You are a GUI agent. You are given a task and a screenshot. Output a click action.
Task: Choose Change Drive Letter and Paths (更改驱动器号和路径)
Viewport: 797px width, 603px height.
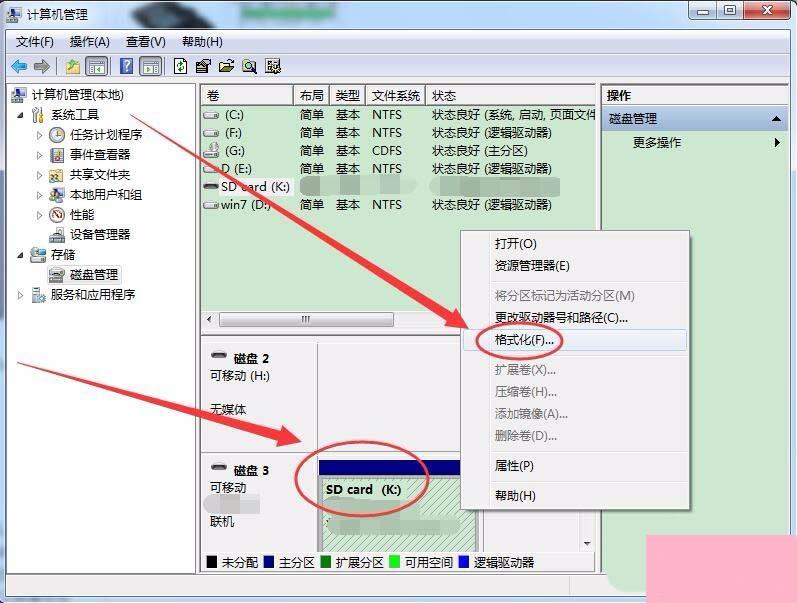575,318
